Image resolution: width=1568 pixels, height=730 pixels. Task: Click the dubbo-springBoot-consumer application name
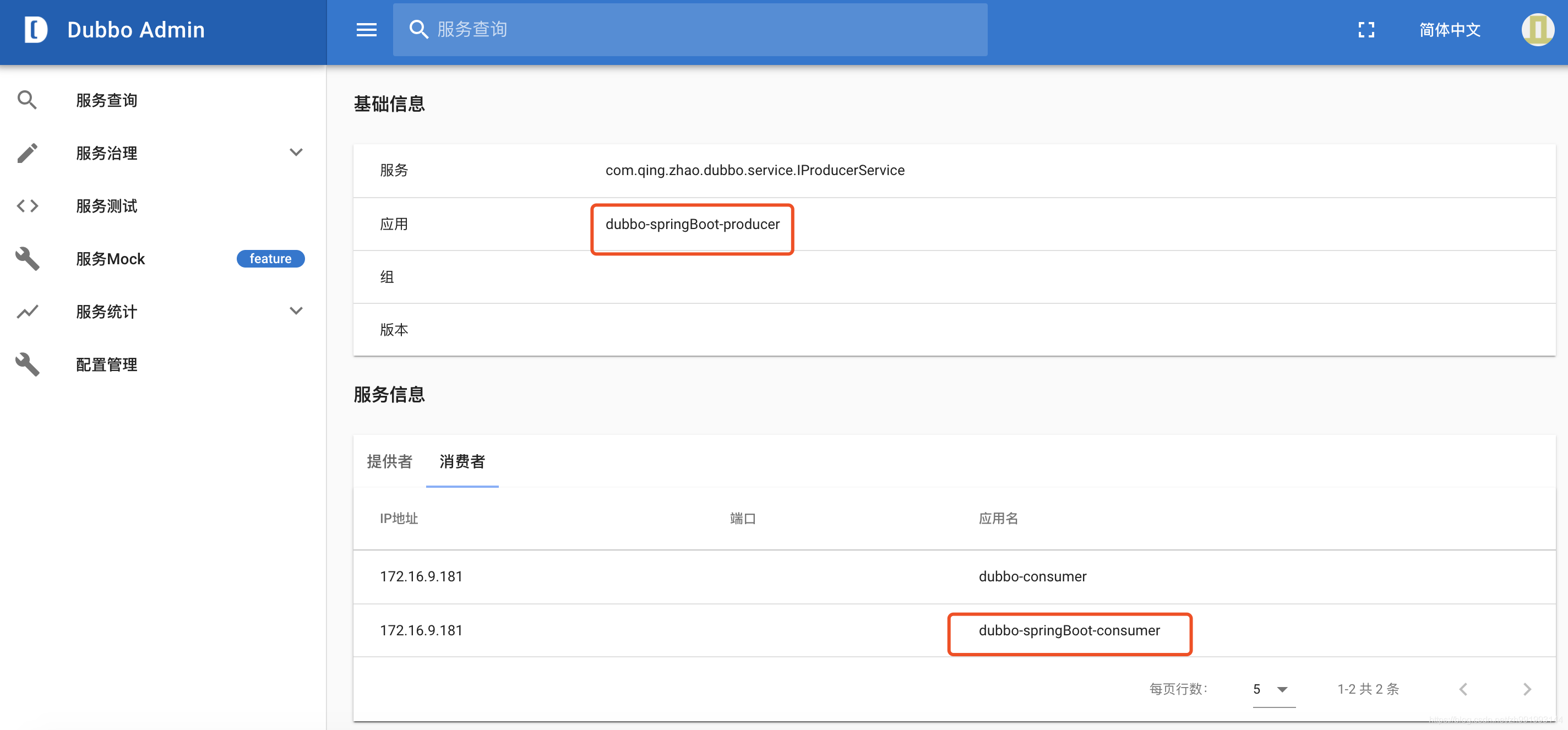[x=1069, y=631]
